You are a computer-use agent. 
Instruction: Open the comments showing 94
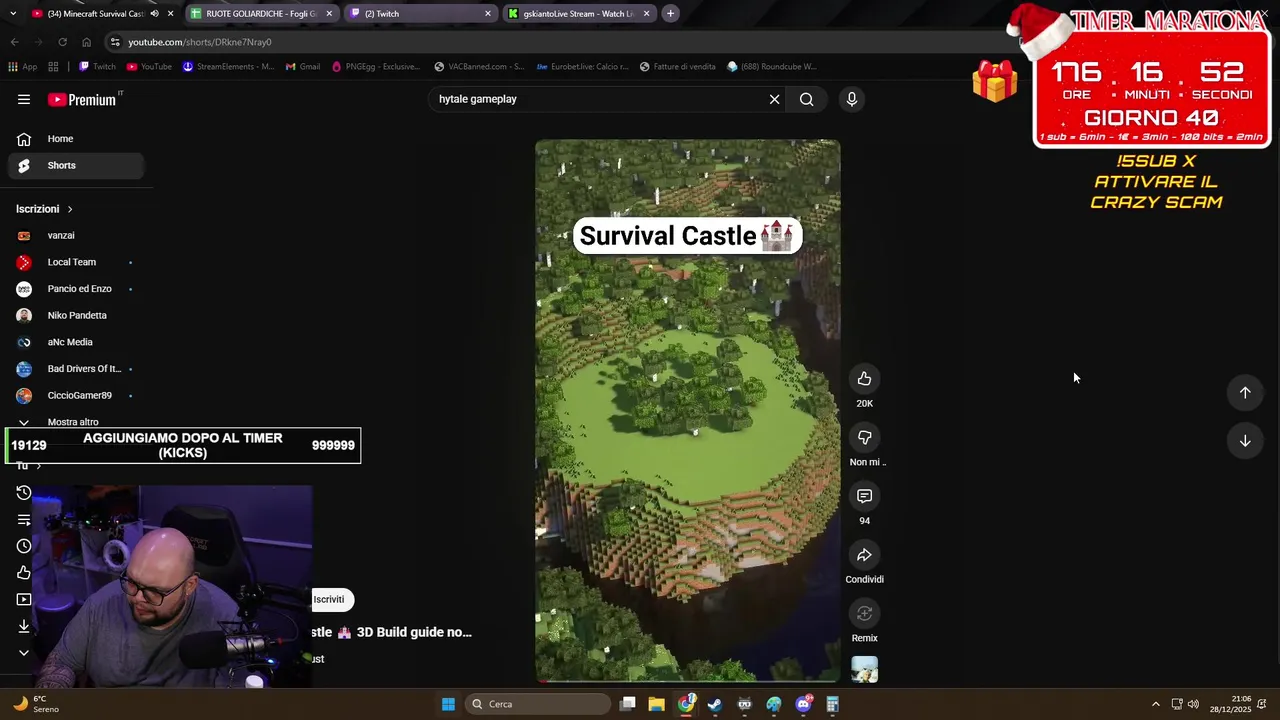[x=864, y=496]
